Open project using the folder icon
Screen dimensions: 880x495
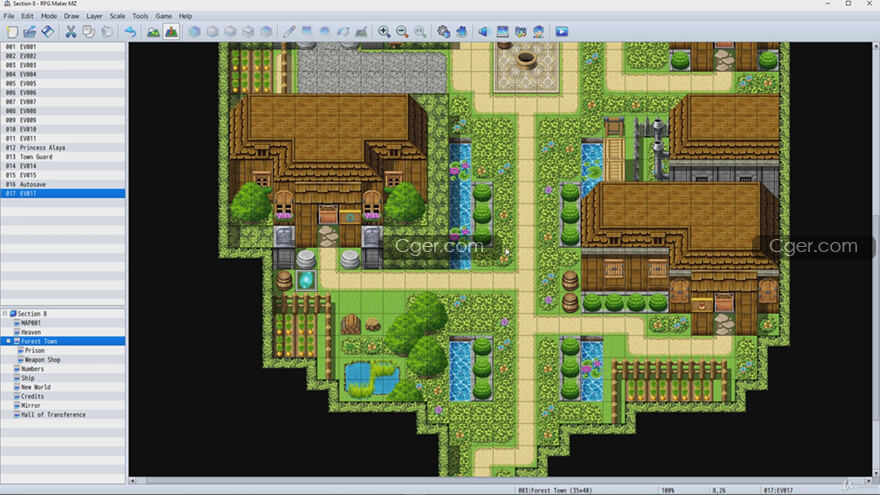30,31
